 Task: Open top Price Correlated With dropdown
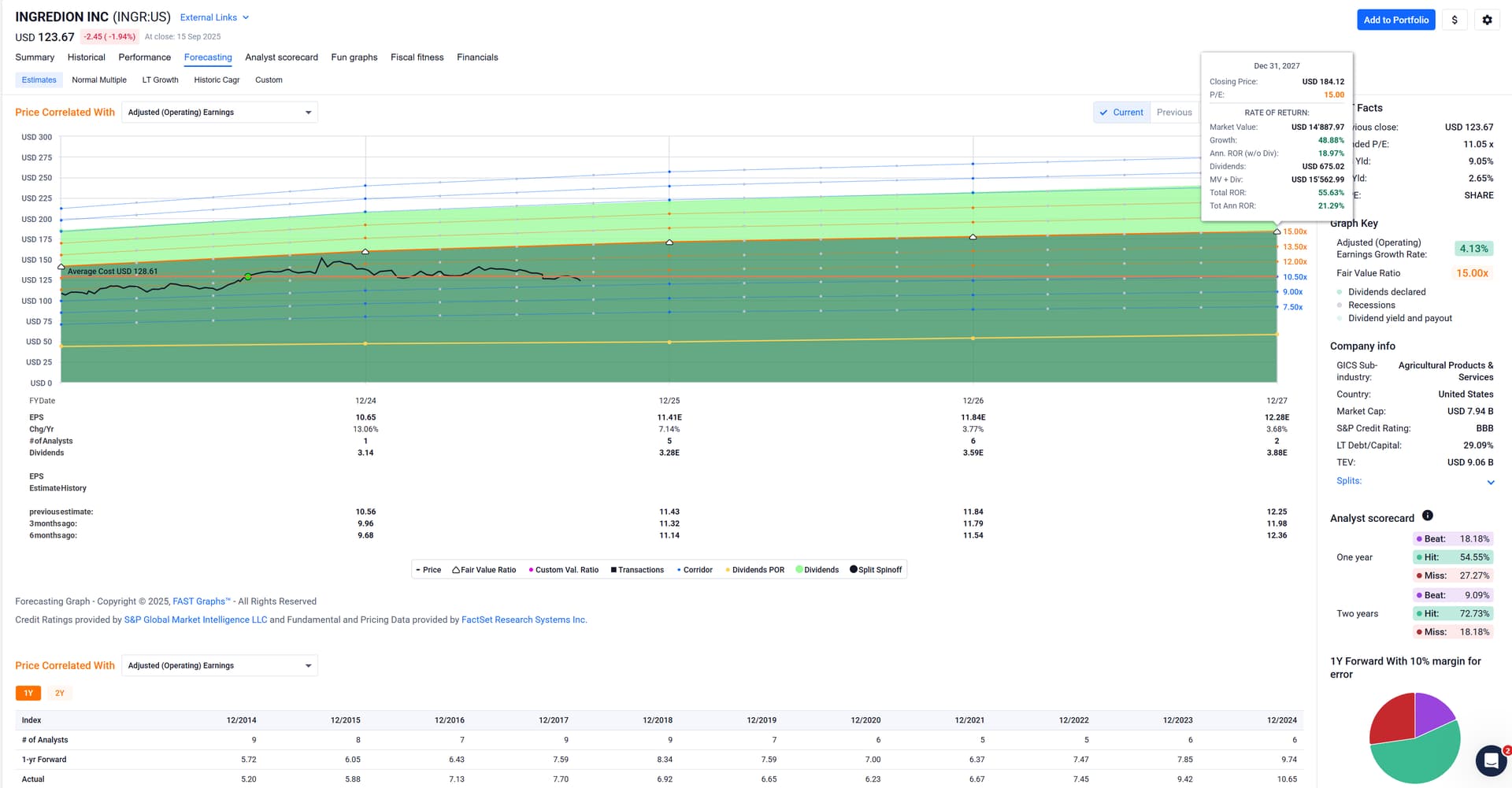coord(219,113)
